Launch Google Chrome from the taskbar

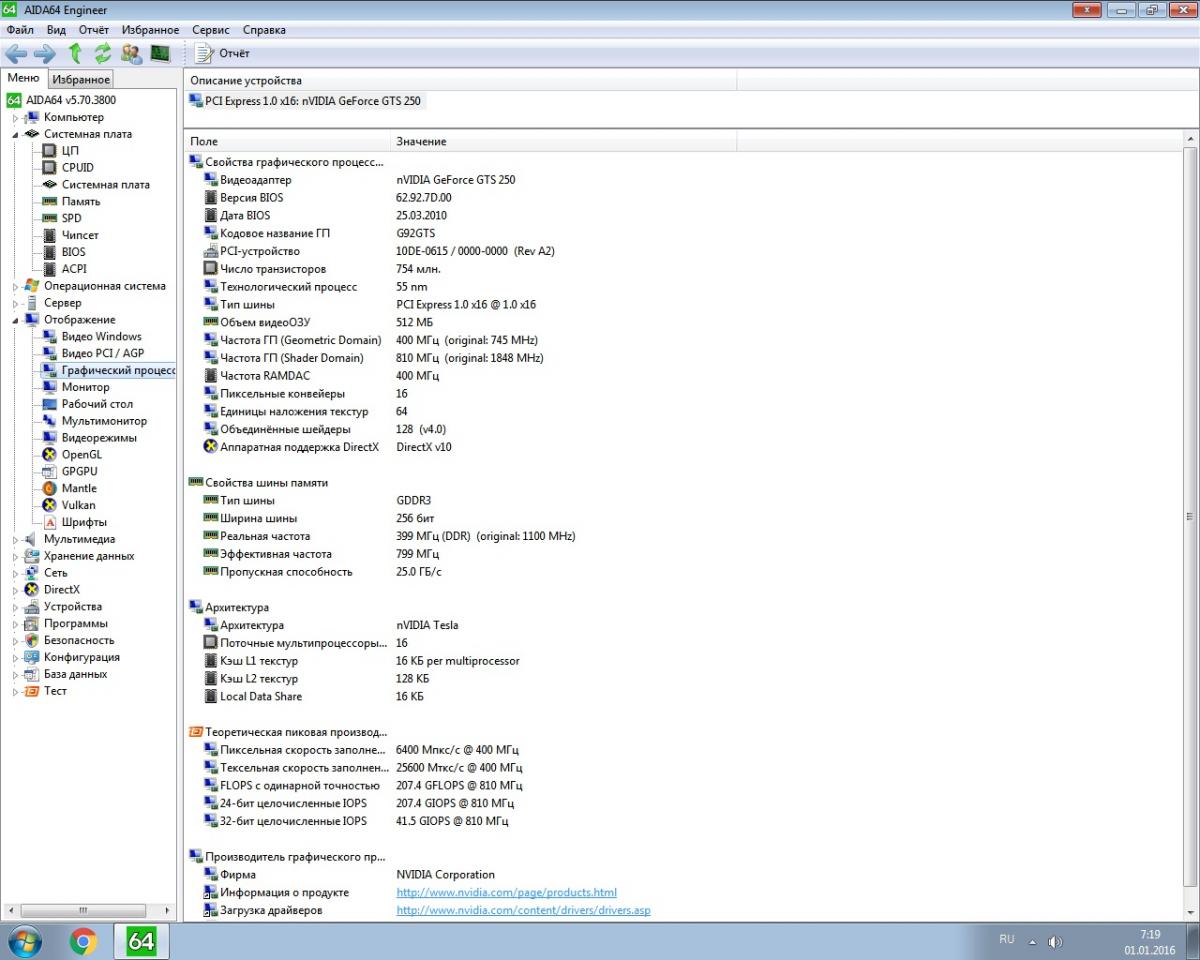(x=83, y=941)
